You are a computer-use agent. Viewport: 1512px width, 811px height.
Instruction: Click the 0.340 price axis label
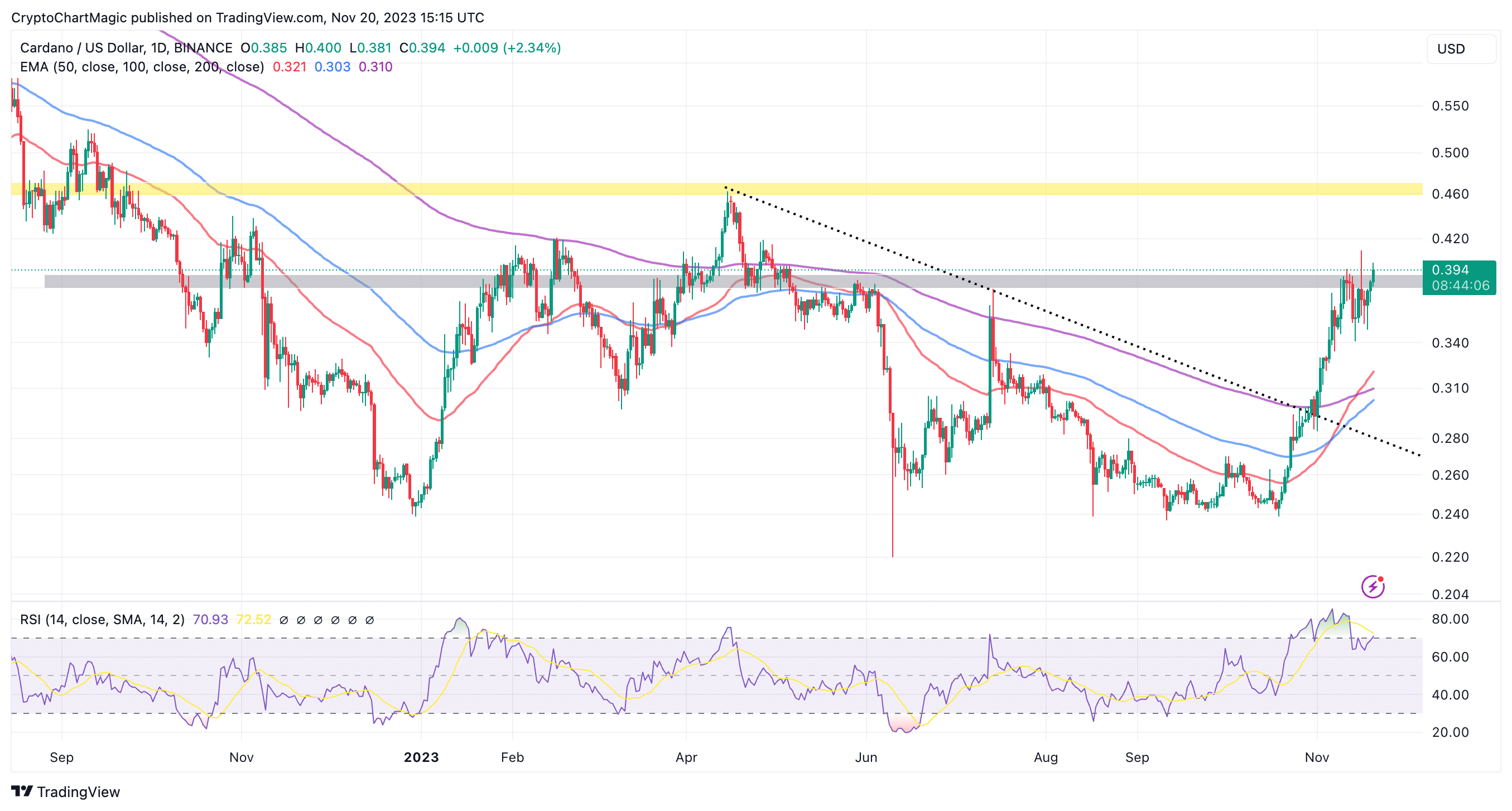coord(1451,342)
